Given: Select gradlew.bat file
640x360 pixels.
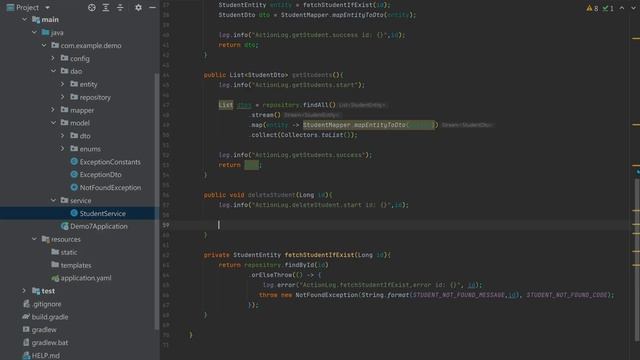Looking at the screenshot, I should coord(50,343).
